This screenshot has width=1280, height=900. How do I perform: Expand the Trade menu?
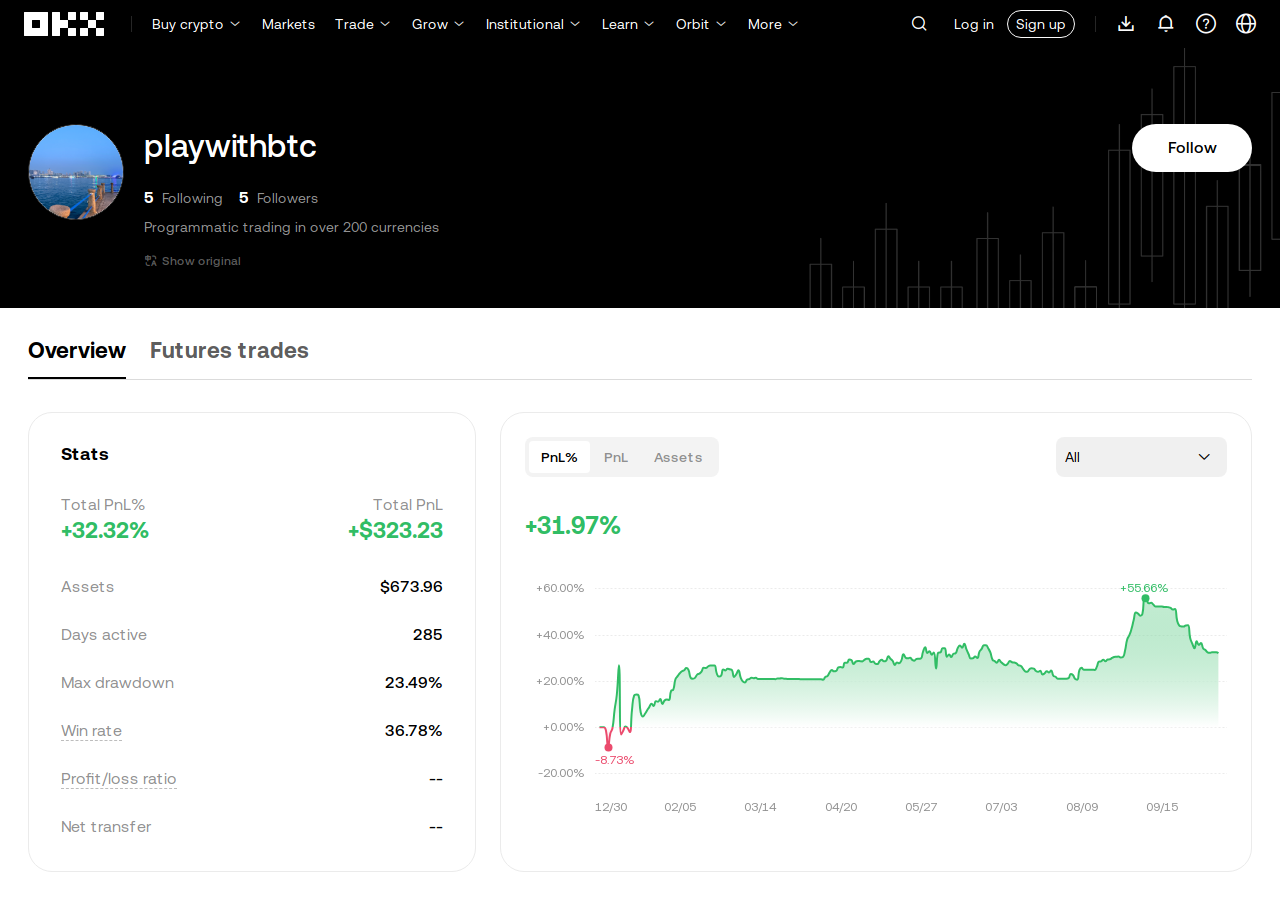(x=363, y=24)
